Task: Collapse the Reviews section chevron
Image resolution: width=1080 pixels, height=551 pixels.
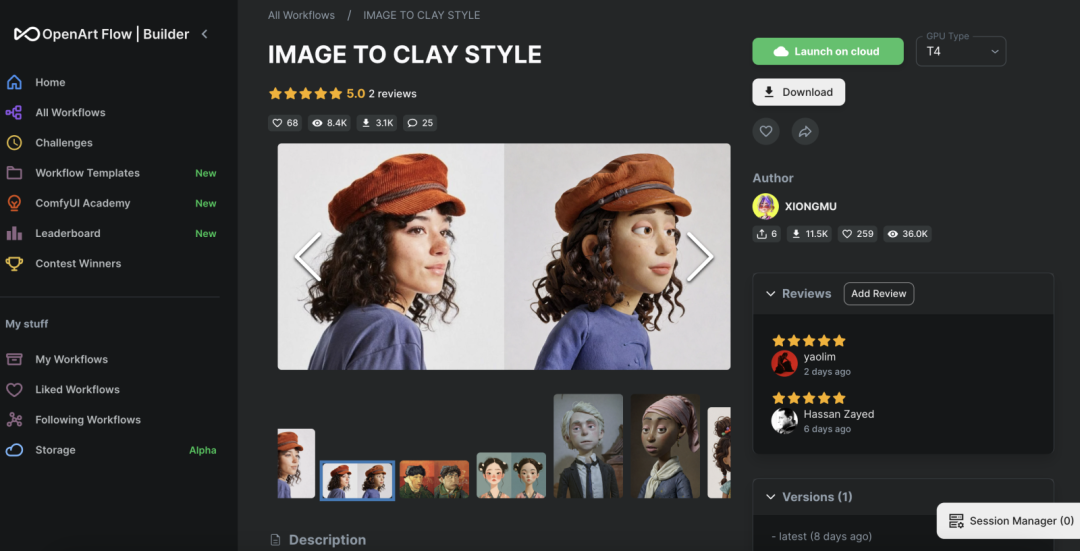Action: [x=771, y=293]
